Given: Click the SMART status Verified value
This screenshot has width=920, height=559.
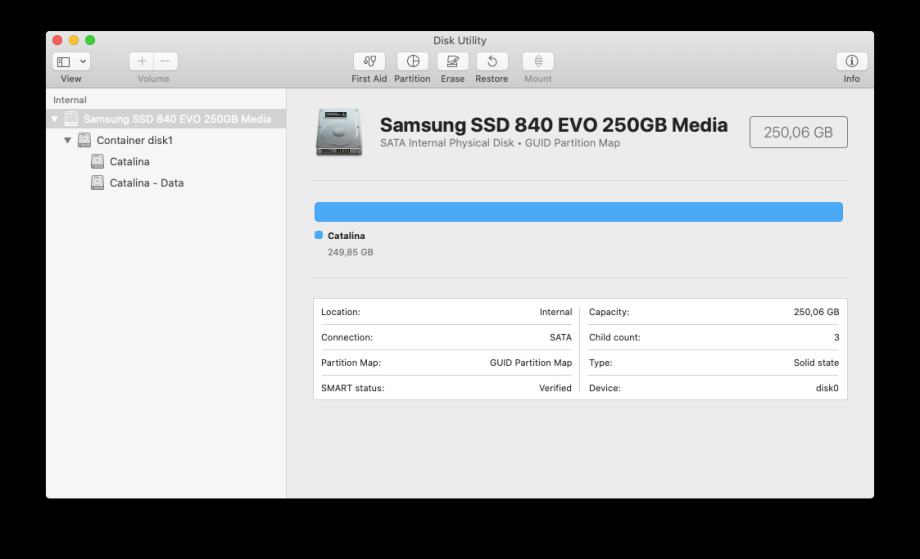Looking at the screenshot, I should (555, 388).
